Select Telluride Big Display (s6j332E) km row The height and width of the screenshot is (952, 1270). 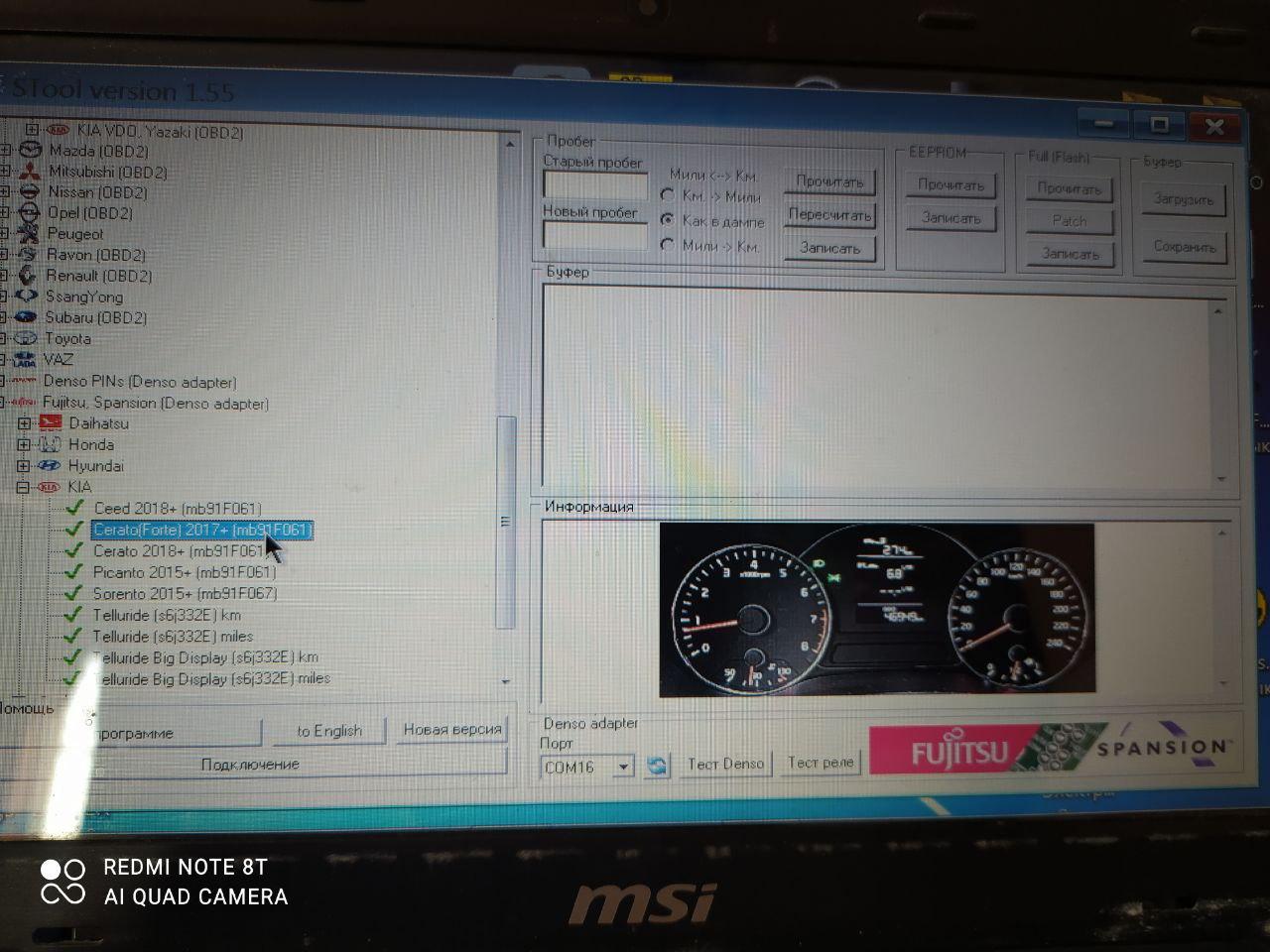(x=205, y=657)
